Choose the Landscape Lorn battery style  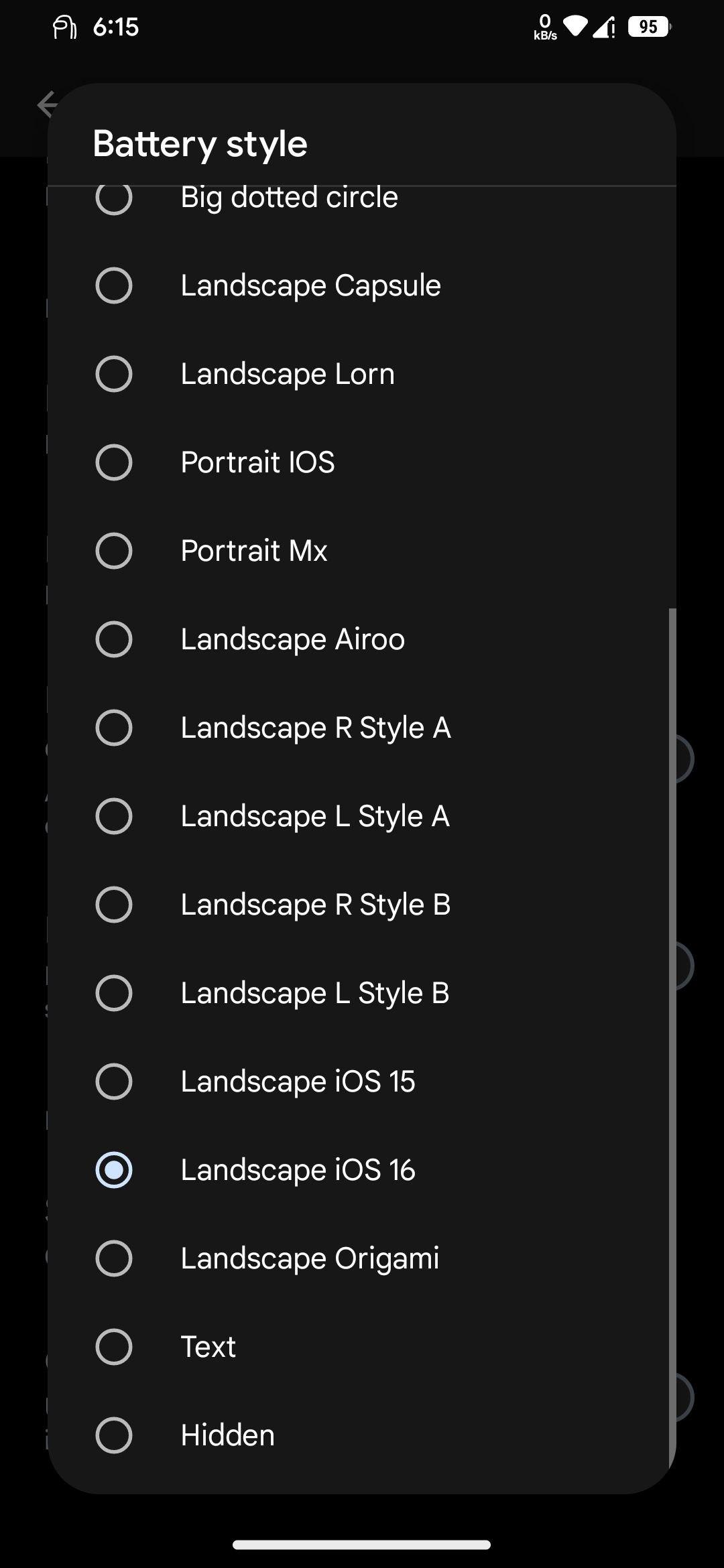click(x=362, y=374)
